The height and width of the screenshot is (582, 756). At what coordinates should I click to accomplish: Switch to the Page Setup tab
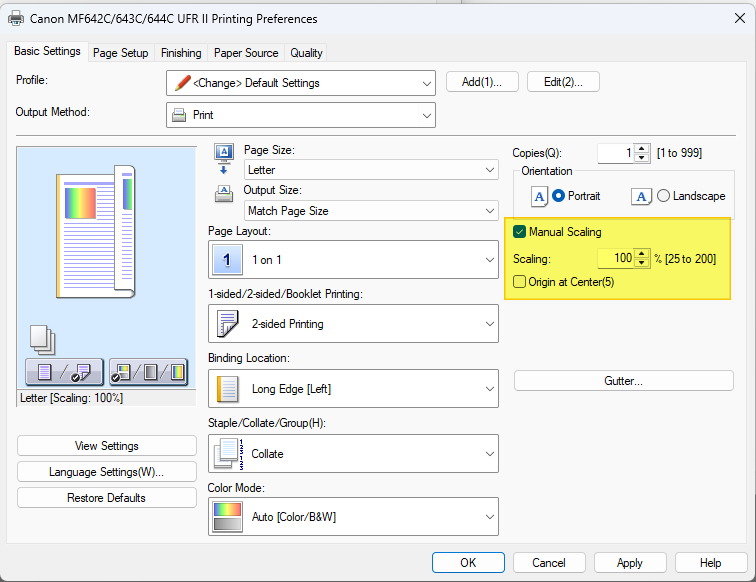[x=121, y=53]
